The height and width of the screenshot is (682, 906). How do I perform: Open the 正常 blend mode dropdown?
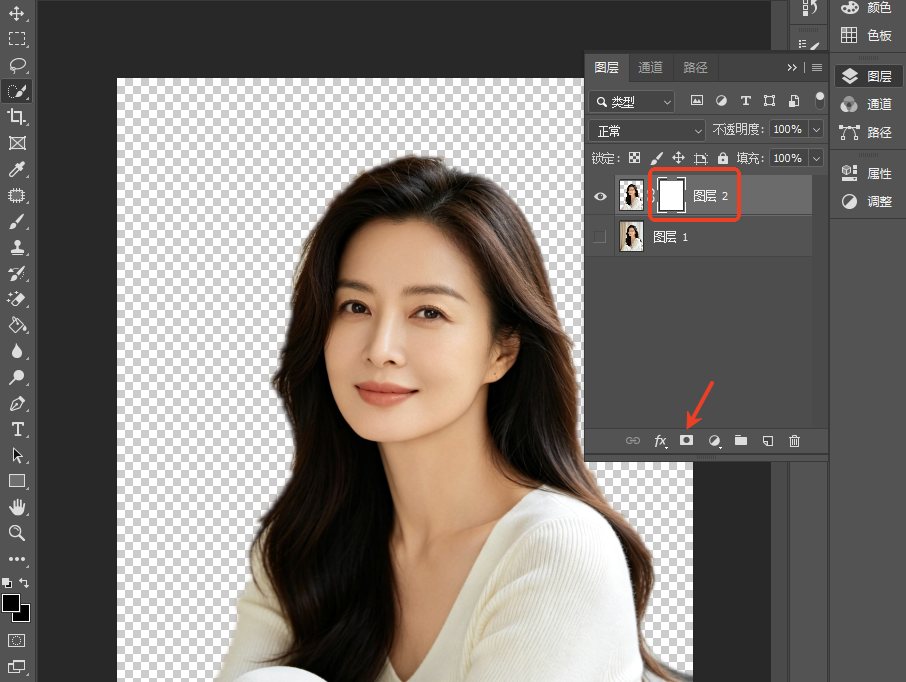pyautogui.click(x=647, y=131)
